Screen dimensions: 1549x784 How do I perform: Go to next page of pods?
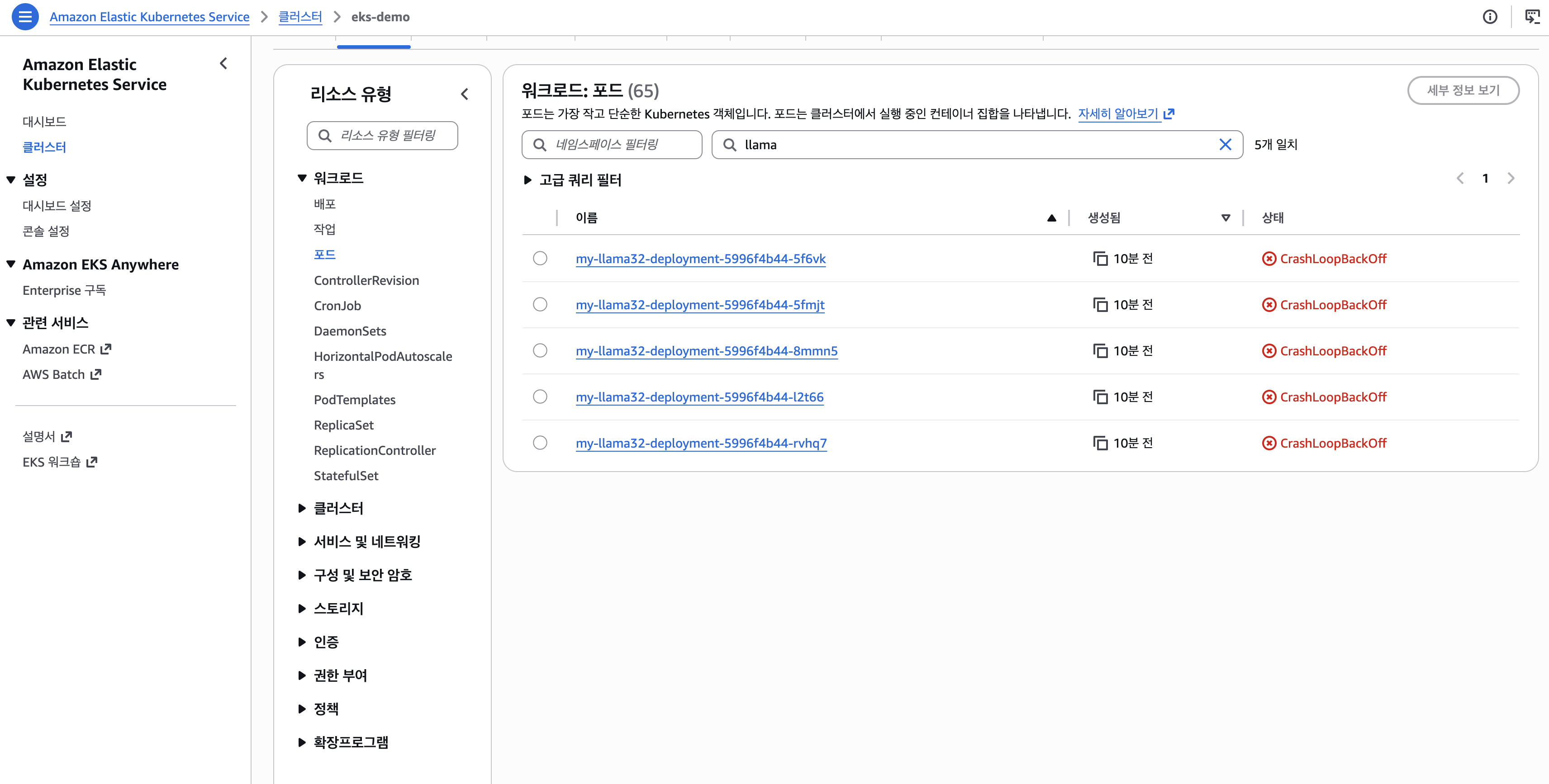point(1511,179)
